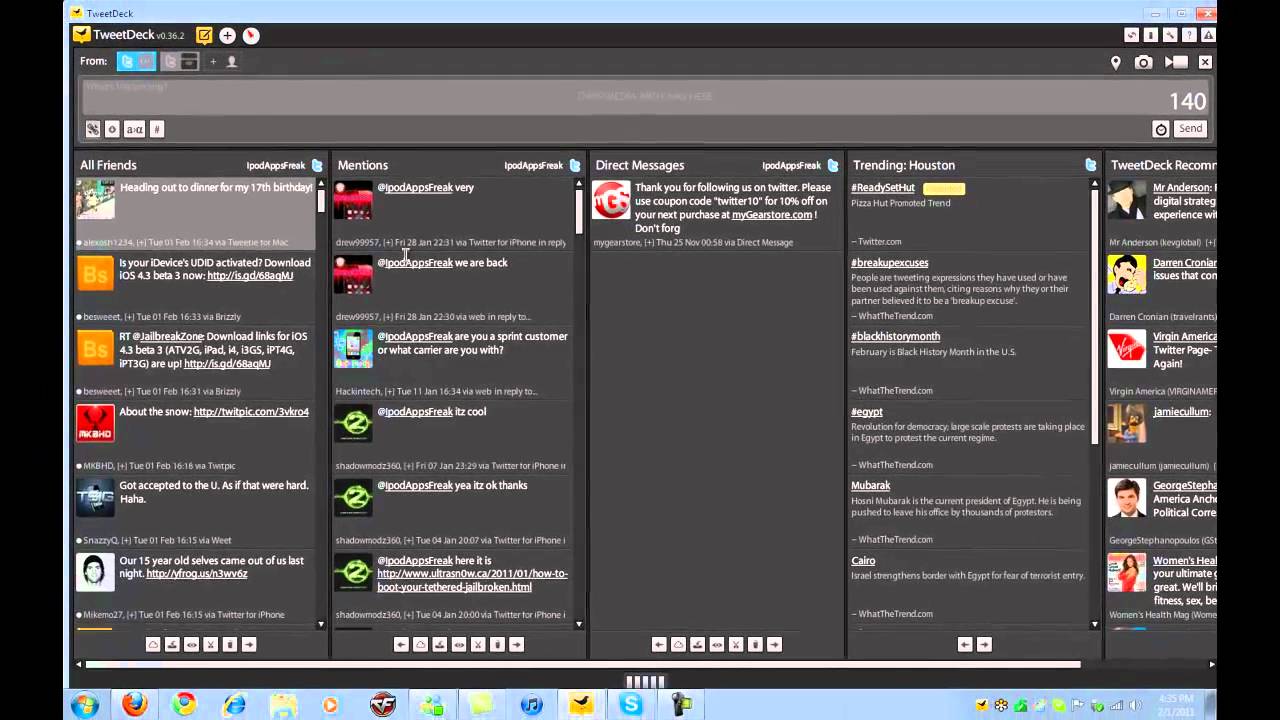
Task: Open the red compass directory icon
Action: tap(251, 35)
